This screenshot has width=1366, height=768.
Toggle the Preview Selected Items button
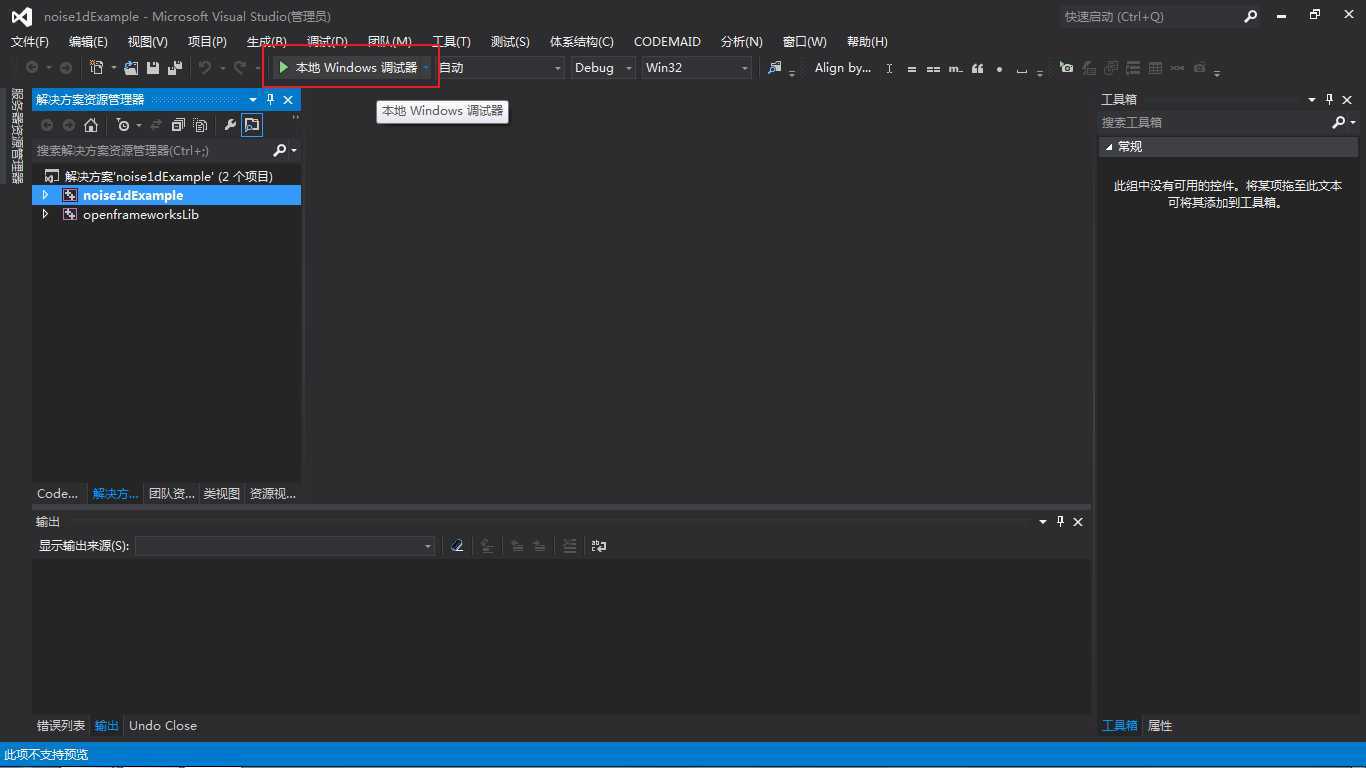pyautogui.click(x=252, y=125)
